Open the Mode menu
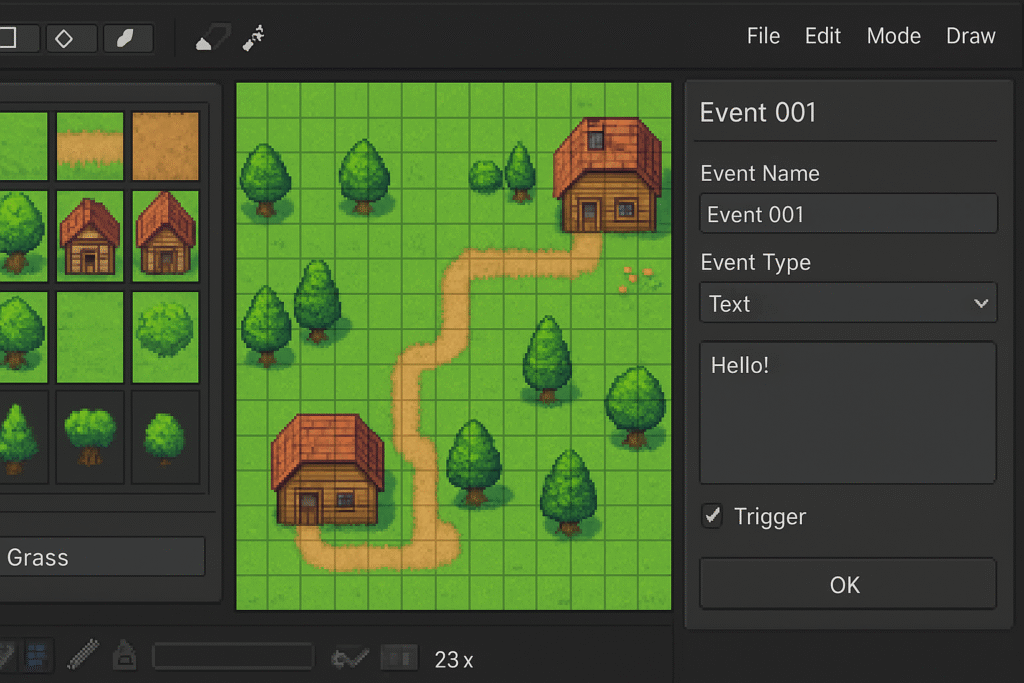Screen dimensions: 1024x683 pyautogui.click(x=893, y=35)
